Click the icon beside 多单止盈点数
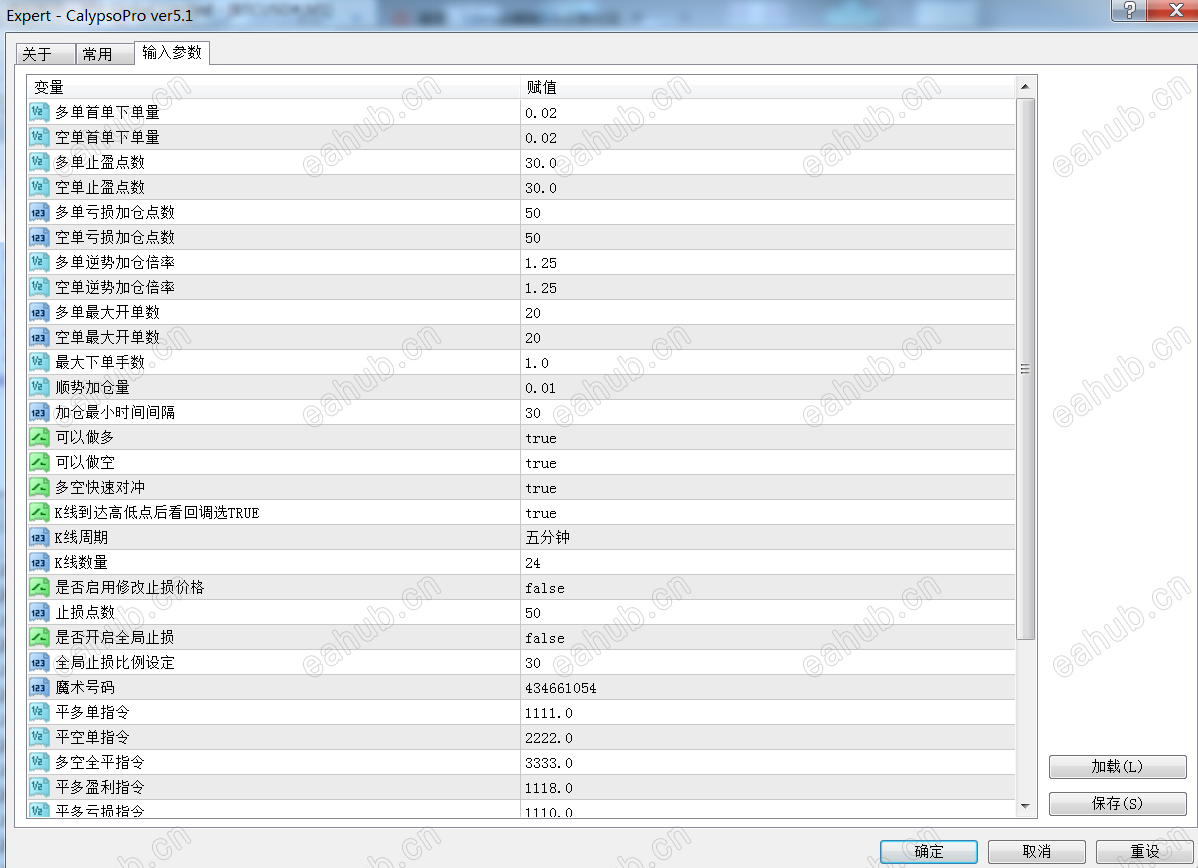 tap(39, 162)
